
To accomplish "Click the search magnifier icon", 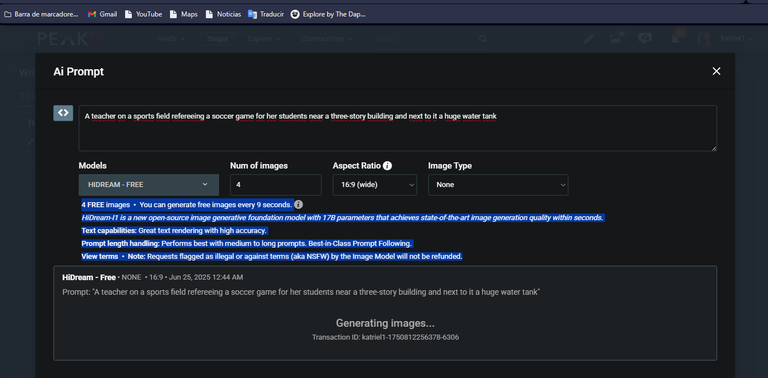I will coord(483,39).
